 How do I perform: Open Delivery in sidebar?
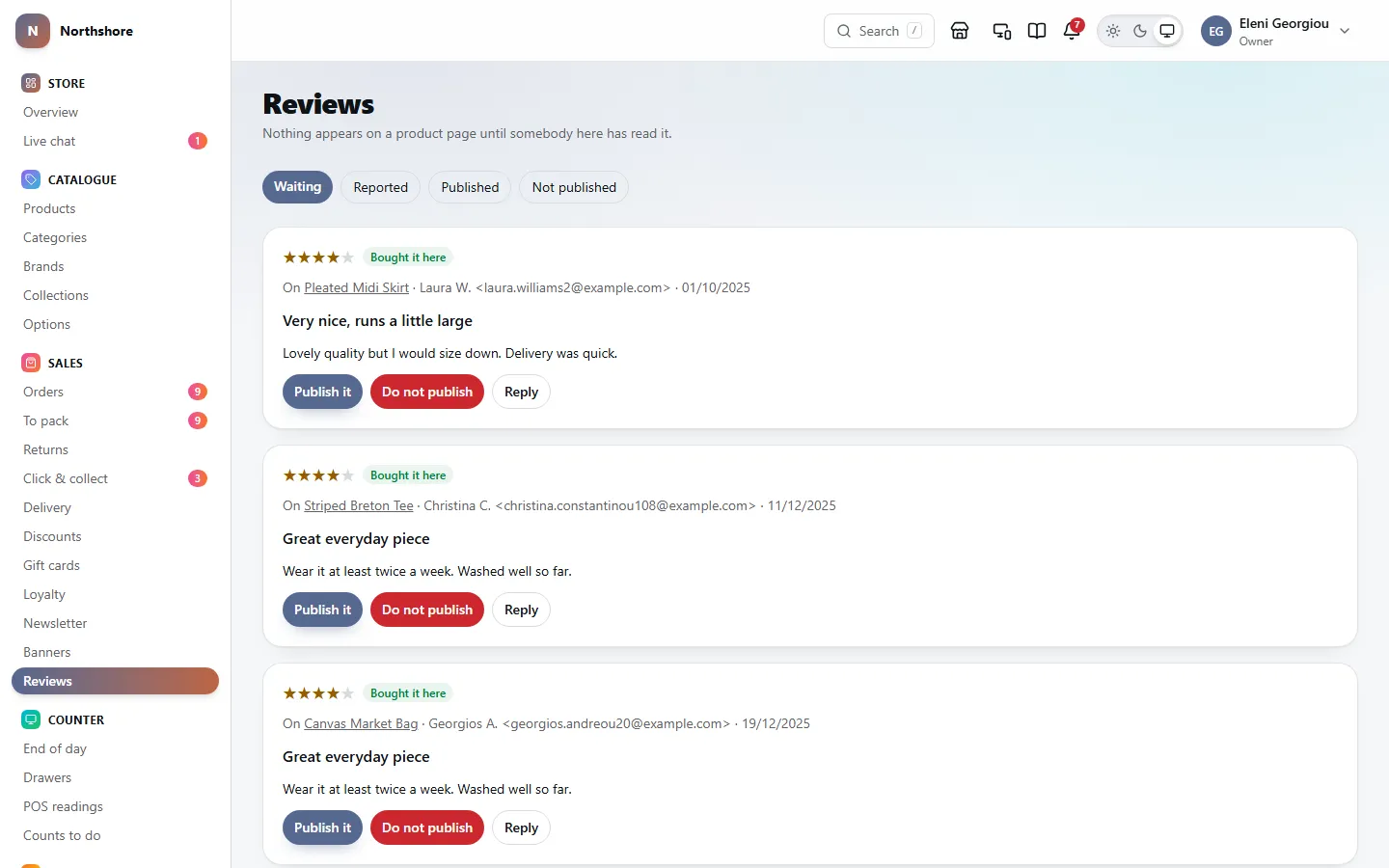(115, 507)
